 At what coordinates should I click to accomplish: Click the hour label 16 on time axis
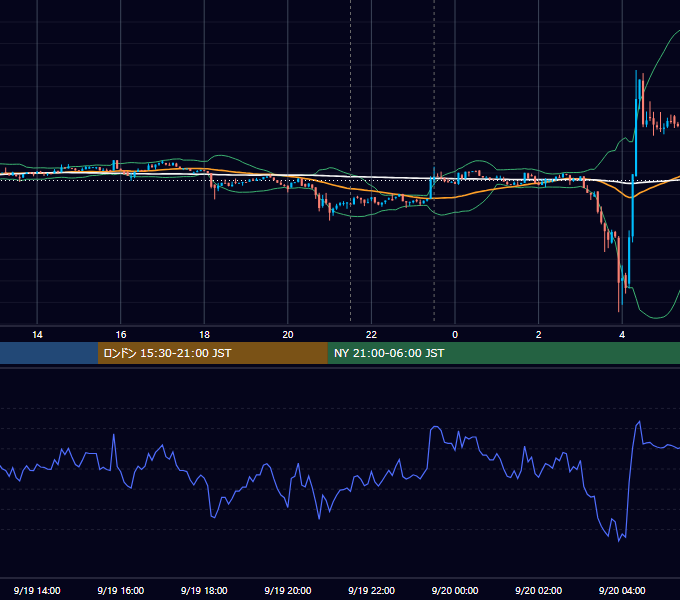(121, 335)
